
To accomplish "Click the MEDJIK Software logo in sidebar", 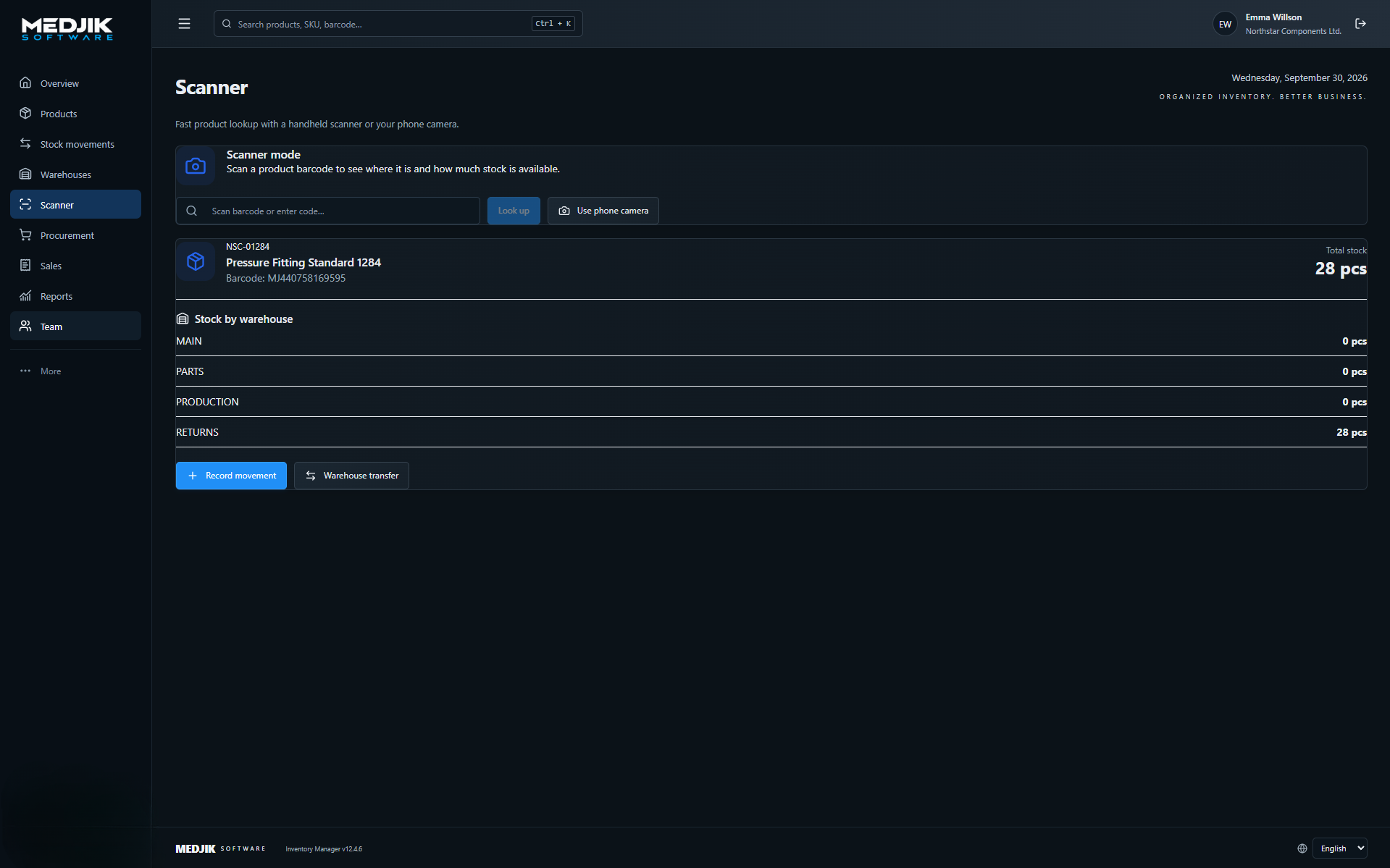I will point(67,29).
